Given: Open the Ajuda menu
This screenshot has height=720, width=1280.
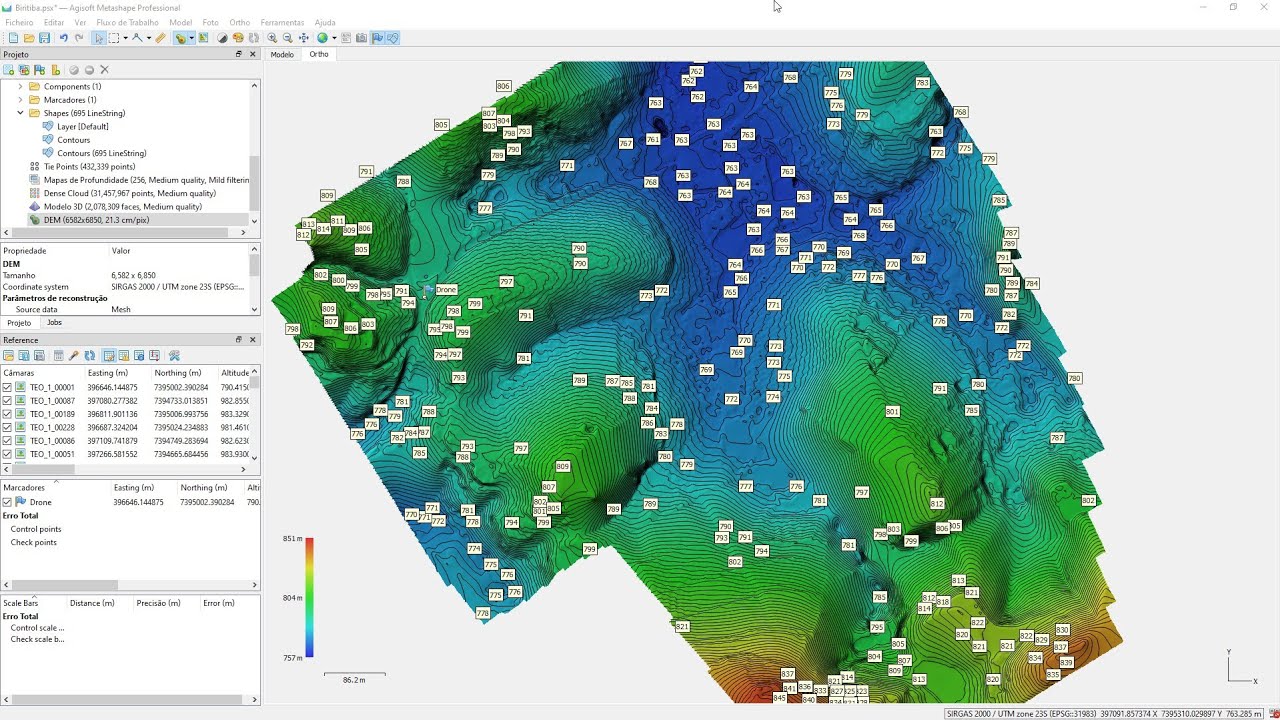Looking at the screenshot, I should 325,22.
